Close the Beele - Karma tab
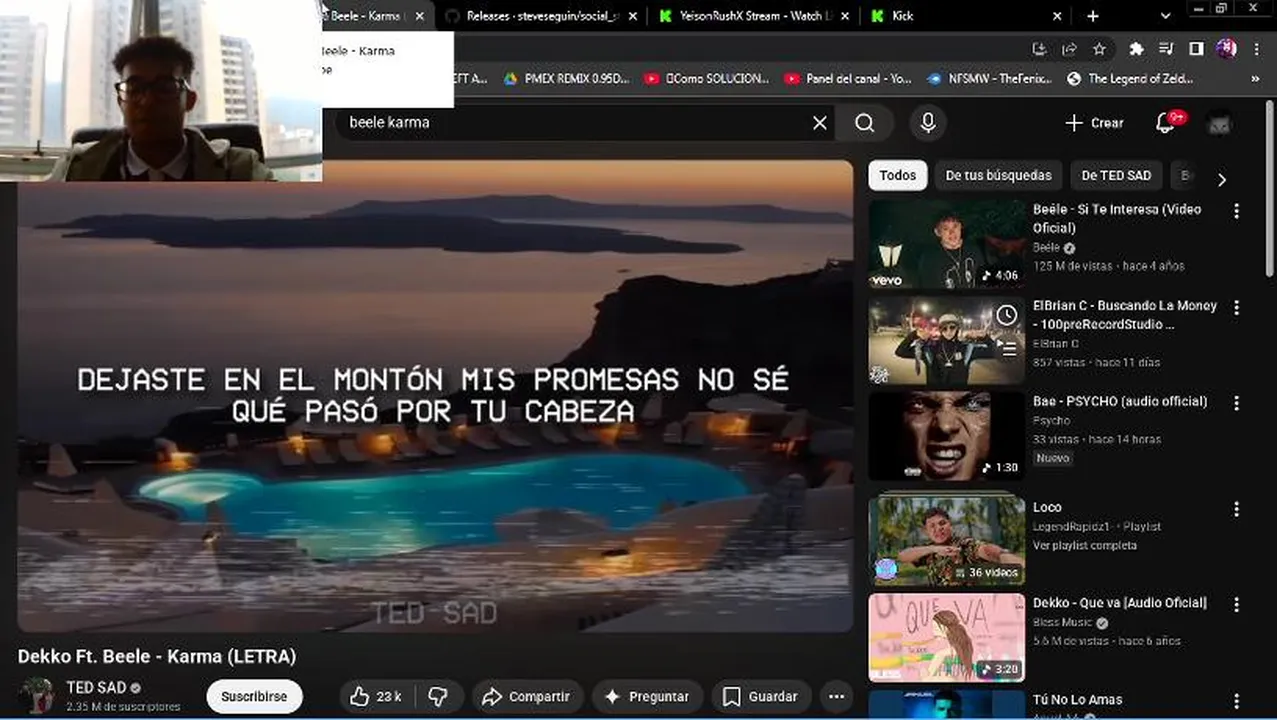 point(420,16)
